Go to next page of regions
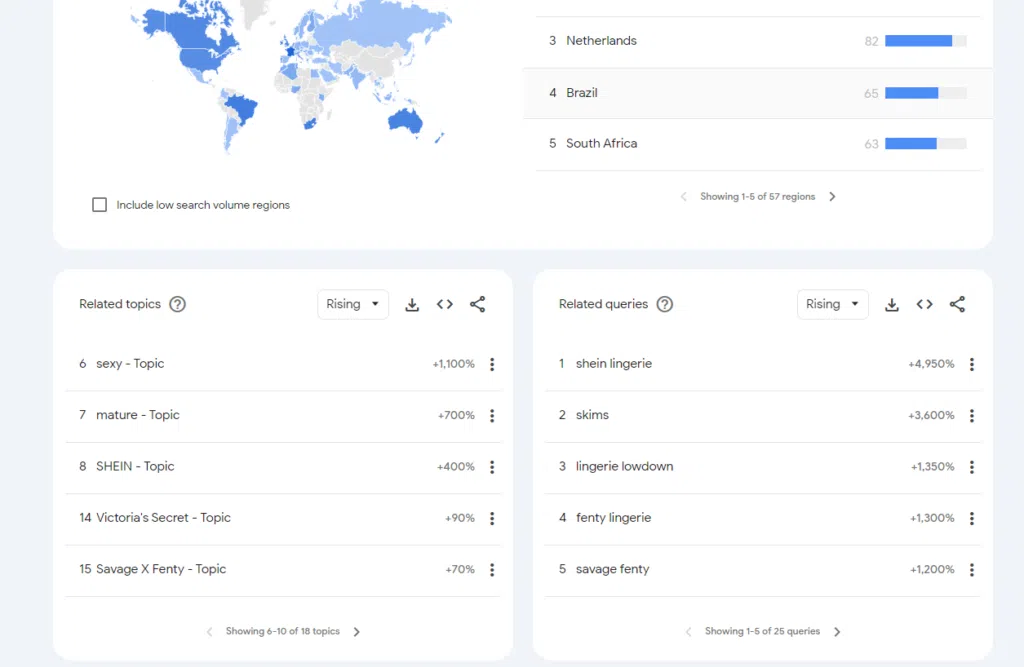This screenshot has width=1024, height=667. [x=832, y=197]
